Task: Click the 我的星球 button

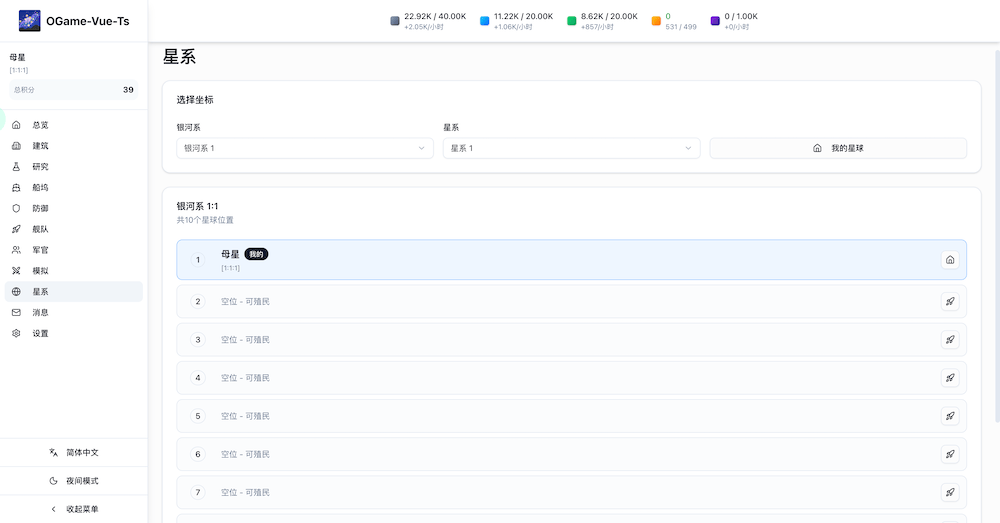Action: [838, 148]
